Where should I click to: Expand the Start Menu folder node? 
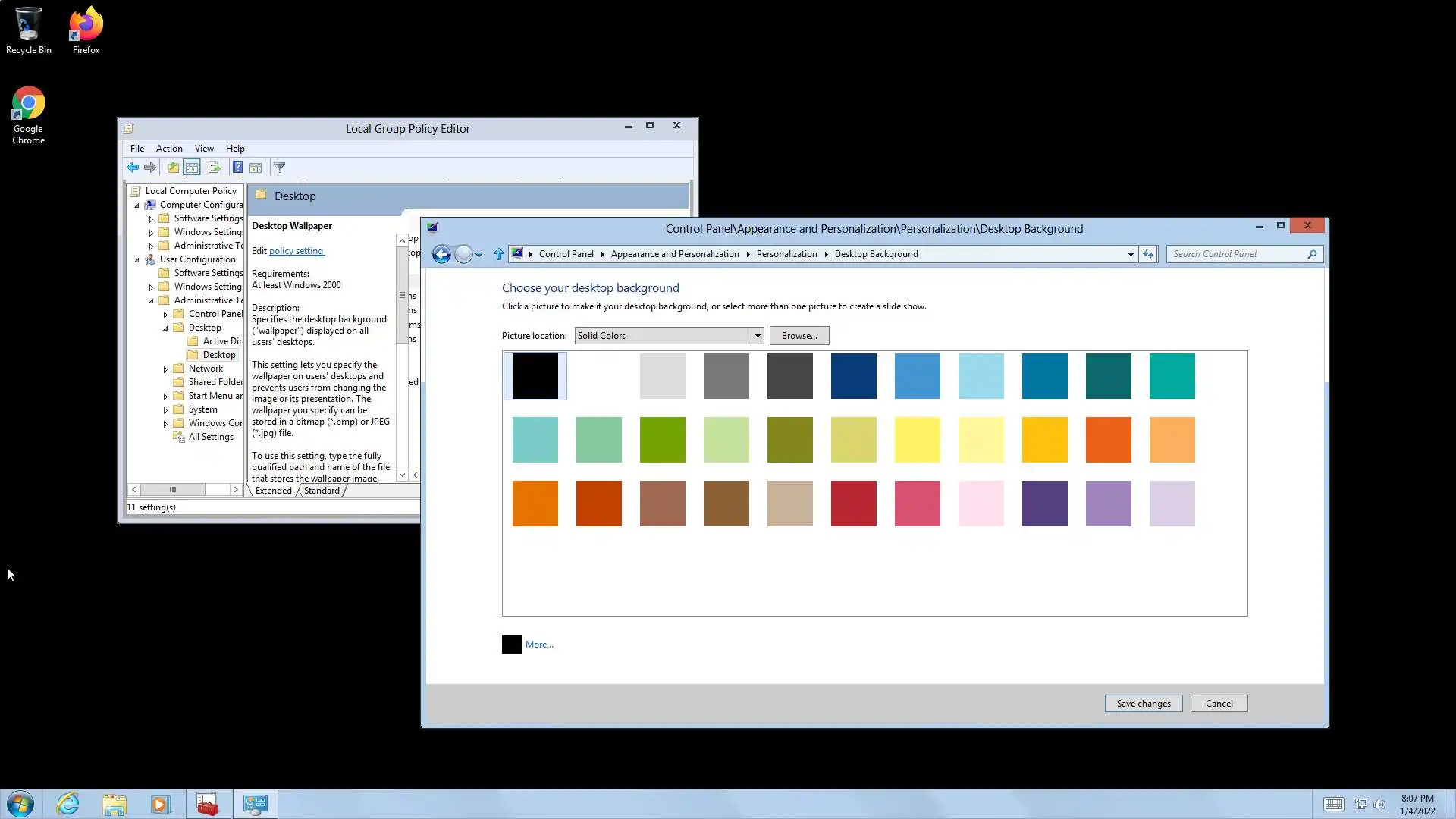coord(165,397)
